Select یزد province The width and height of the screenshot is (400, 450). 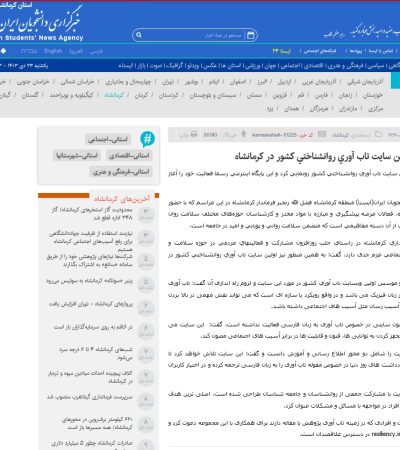coord(270,109)
